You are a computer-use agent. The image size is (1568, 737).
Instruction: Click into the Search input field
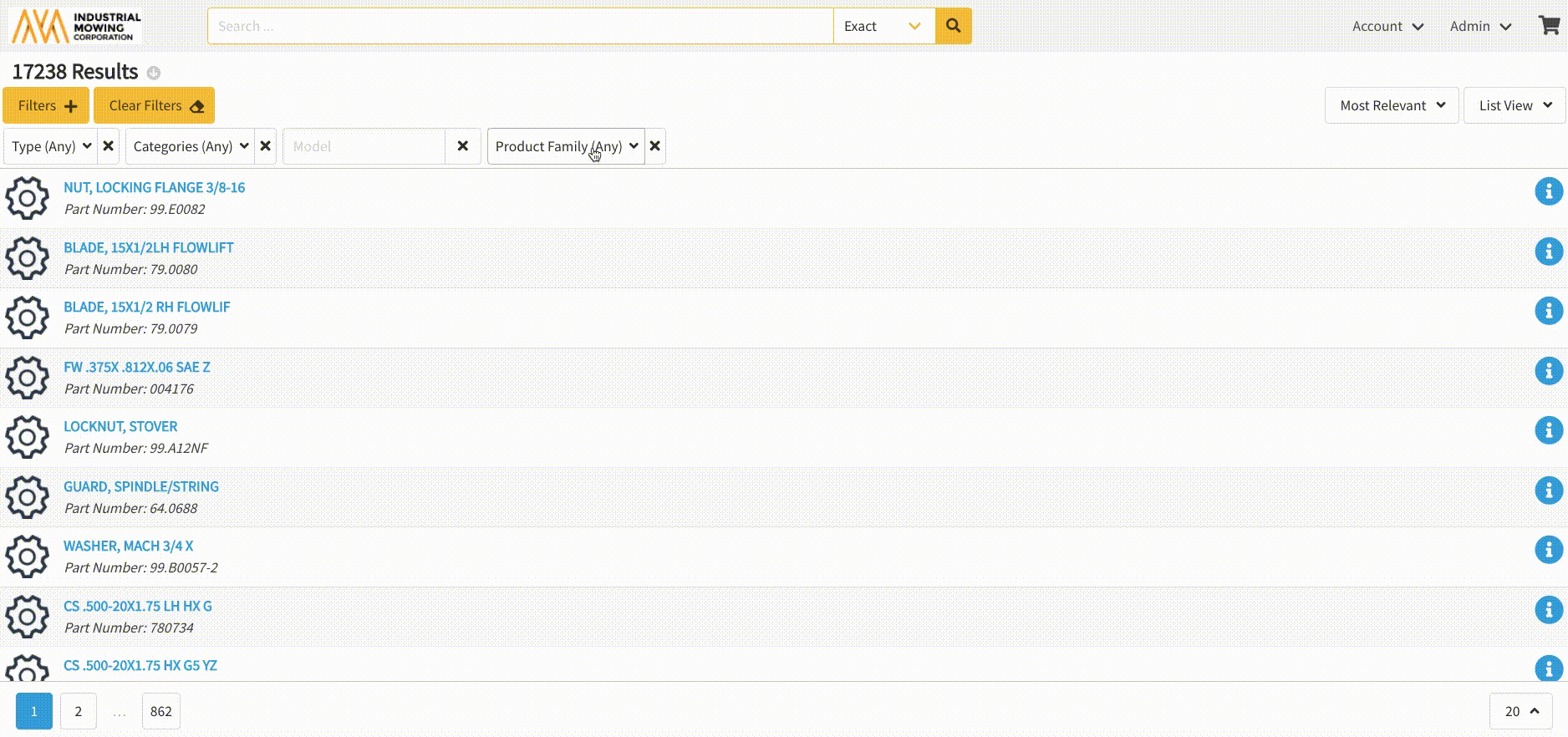[520, 26]
